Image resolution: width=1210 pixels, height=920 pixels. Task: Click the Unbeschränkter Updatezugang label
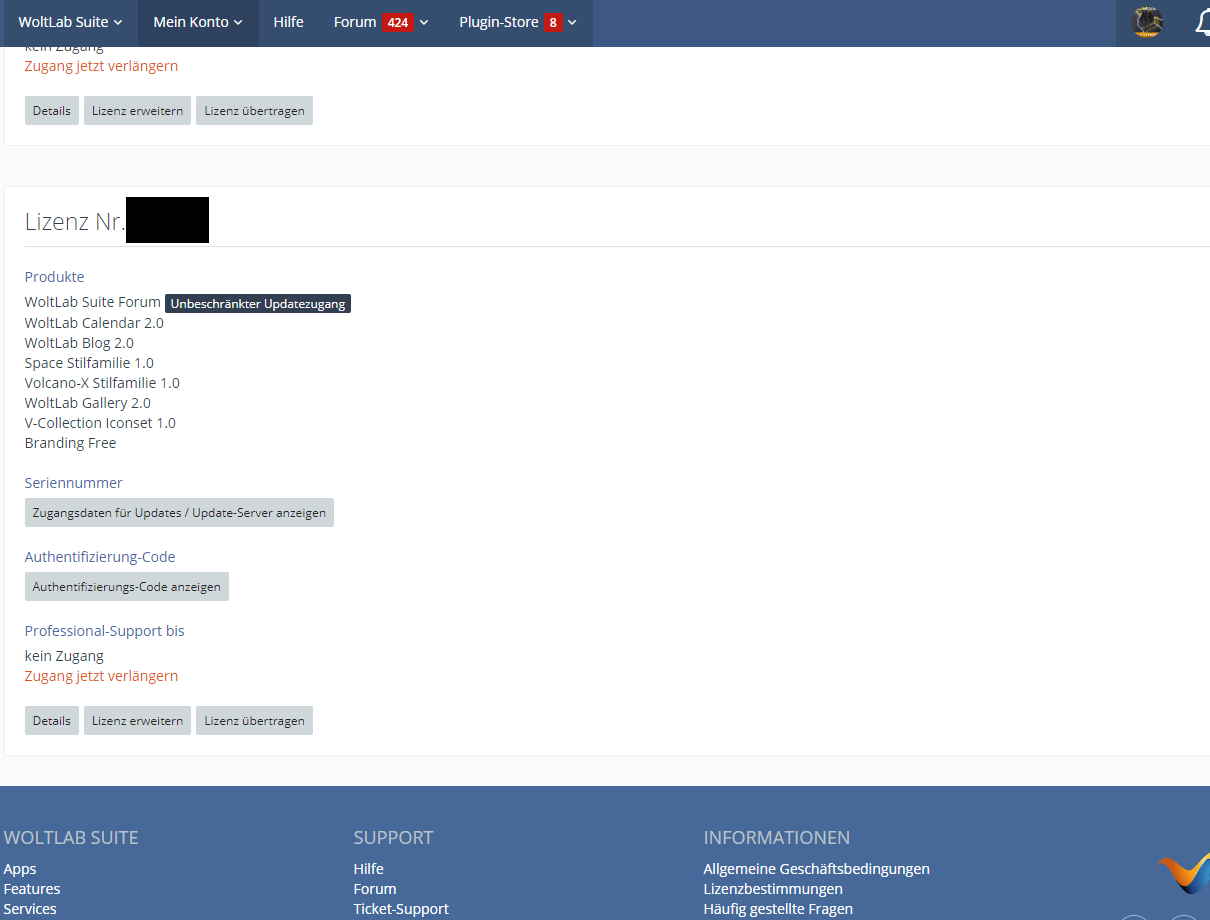point(258,304)
